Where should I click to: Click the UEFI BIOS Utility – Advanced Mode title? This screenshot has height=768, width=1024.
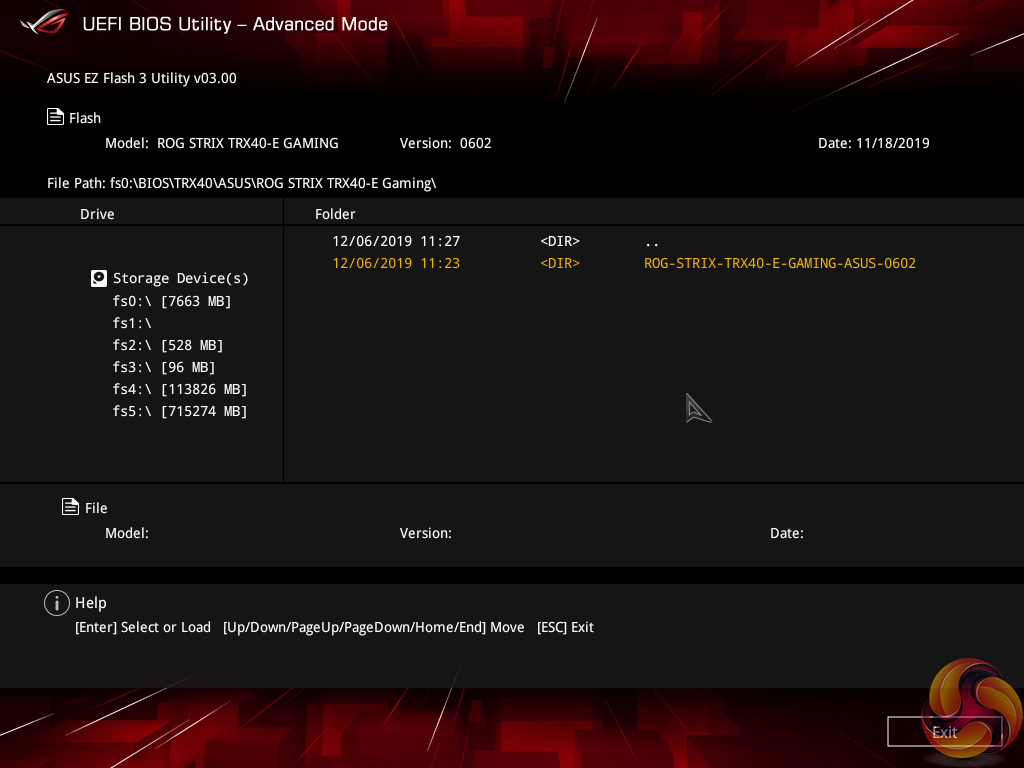click(235, 24)
